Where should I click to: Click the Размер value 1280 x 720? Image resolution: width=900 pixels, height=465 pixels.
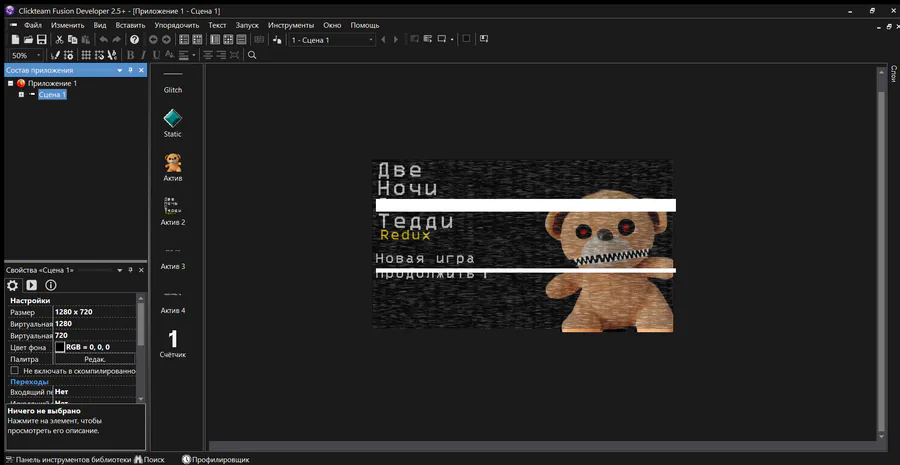pyautogui.click(x=74, y=312)
